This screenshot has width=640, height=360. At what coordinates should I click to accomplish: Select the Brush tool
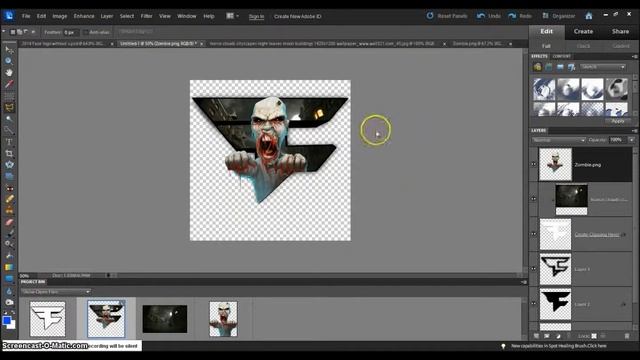point(9,233)
